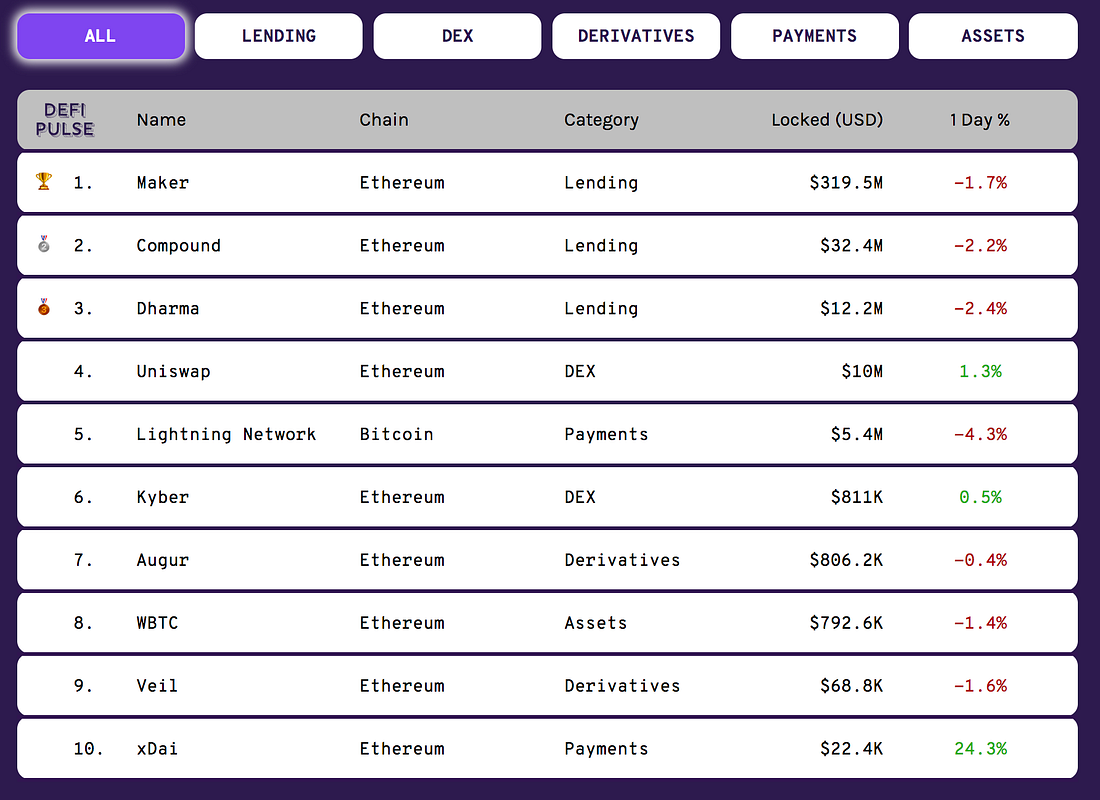Click the WBTC row name
Viewport: 1100px width, 800px height.
pyautogui.click(x=157, y=622)
